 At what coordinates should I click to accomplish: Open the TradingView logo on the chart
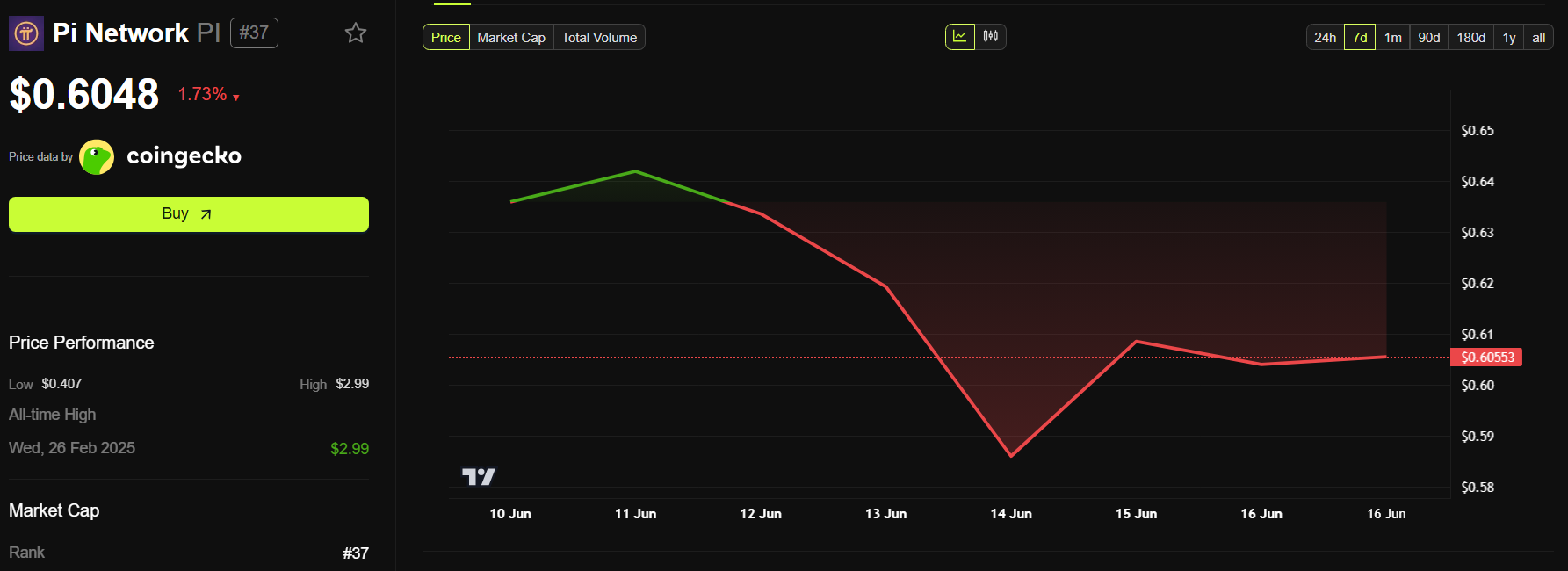[x=479, y=476]
